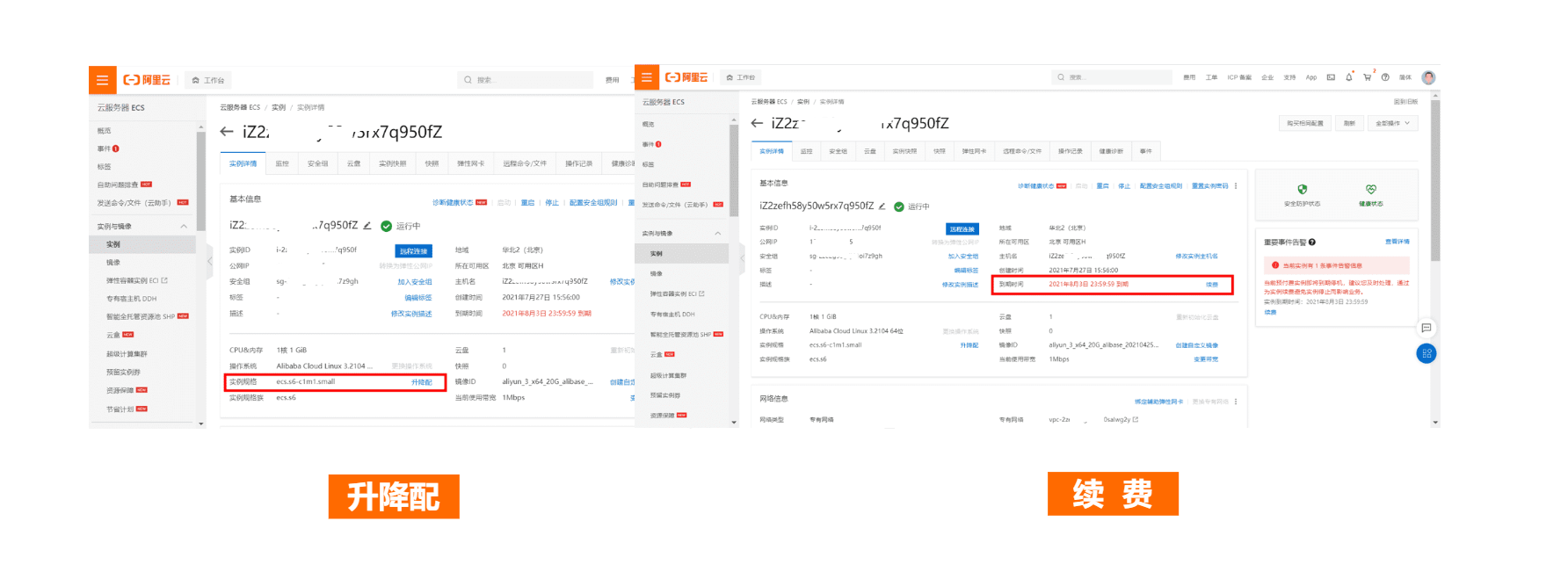This screenshot has width=1568, height=572.
Task: Click 回到旧版 link
Action: pyautogui.click(x=1405, y=102)
